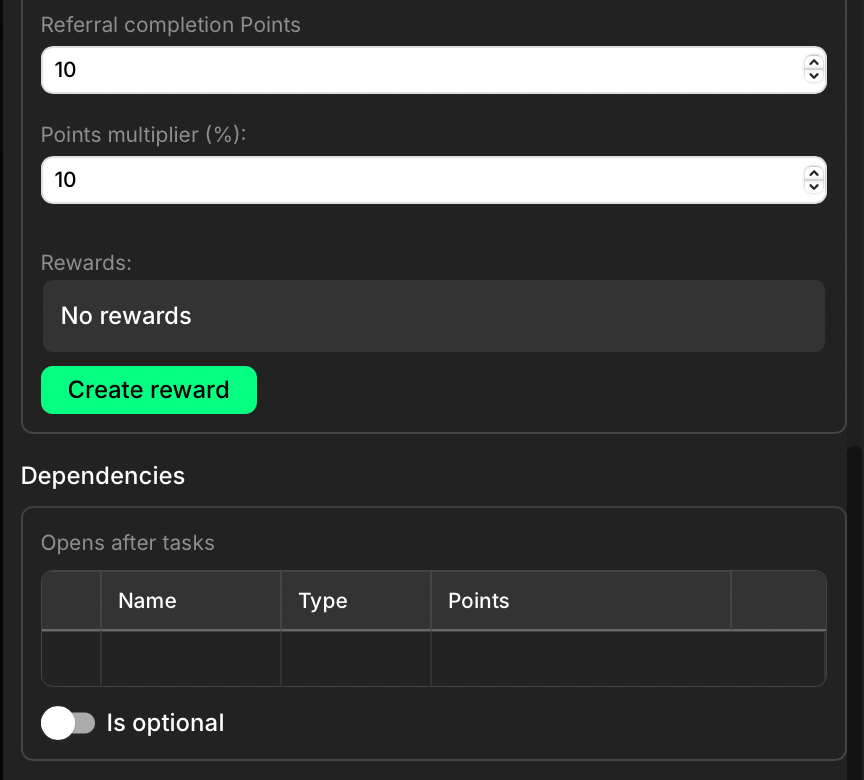Decrement Points multiplier using down arrow
864x780 pixels.
[814, 187]
